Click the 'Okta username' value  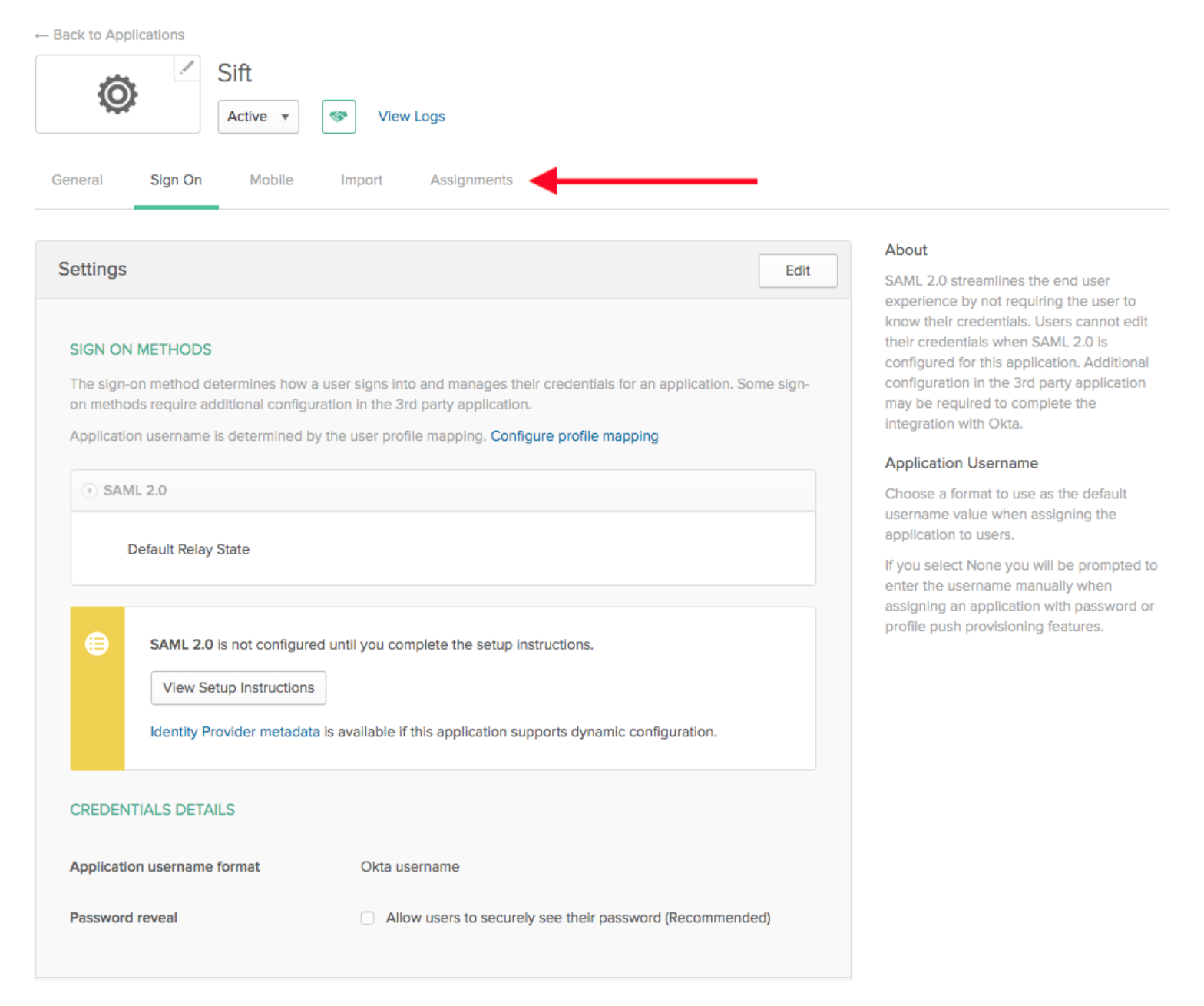click(x=410, y=867)
